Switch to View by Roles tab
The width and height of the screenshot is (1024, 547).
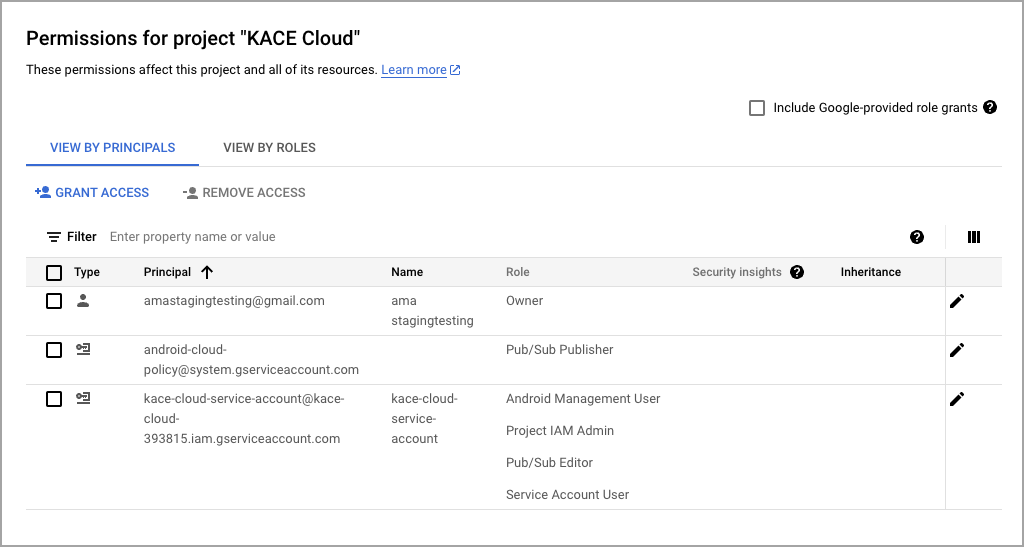point(269,148)
